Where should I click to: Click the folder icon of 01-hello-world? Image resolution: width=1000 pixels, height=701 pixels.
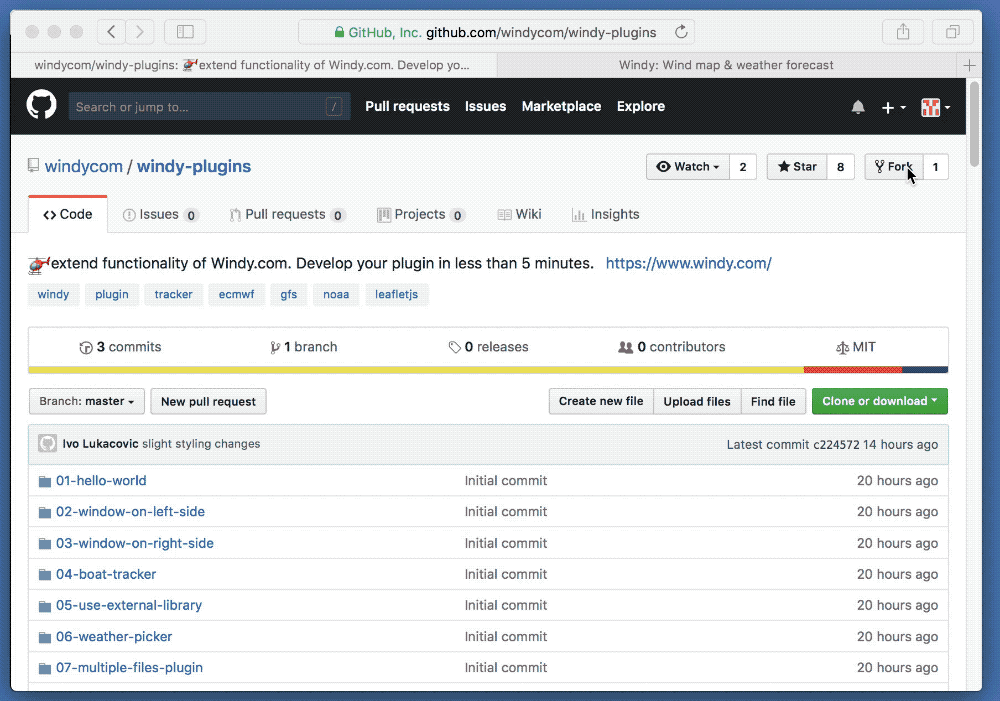[x=45, y=482]
